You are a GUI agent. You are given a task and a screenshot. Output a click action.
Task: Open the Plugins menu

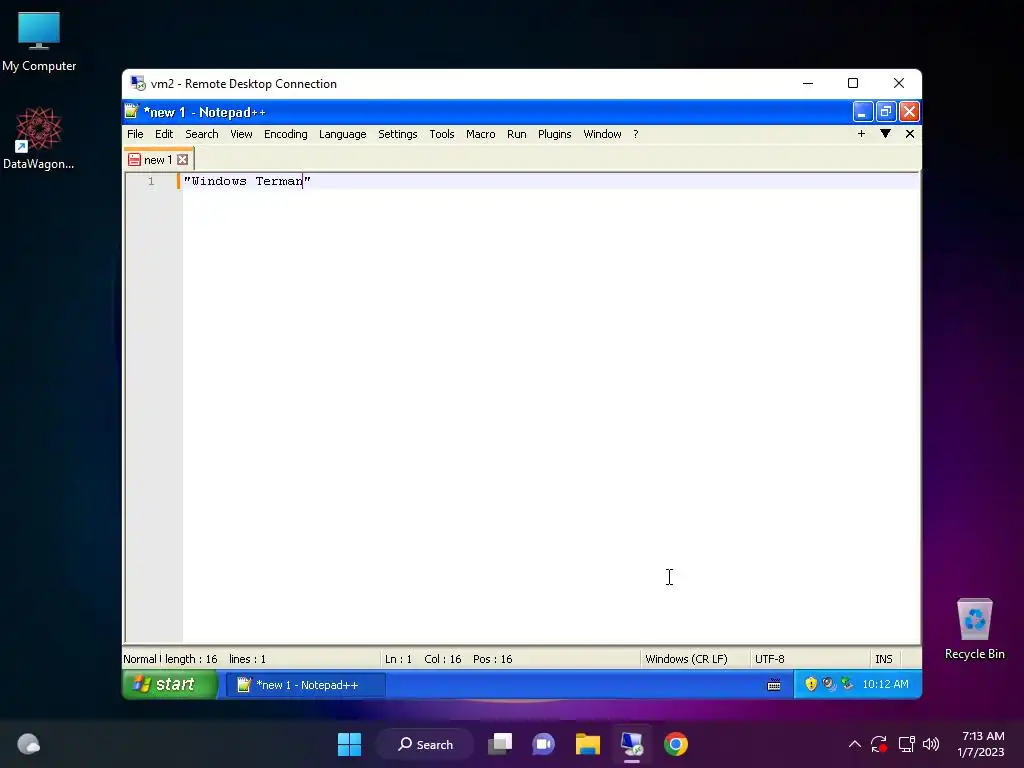click(554, 134)
